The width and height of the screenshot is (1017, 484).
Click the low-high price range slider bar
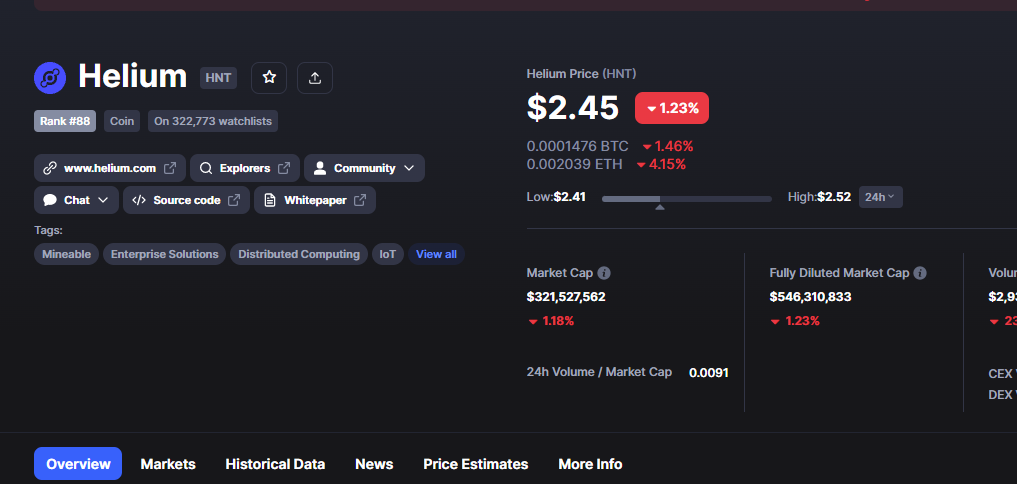687,199
